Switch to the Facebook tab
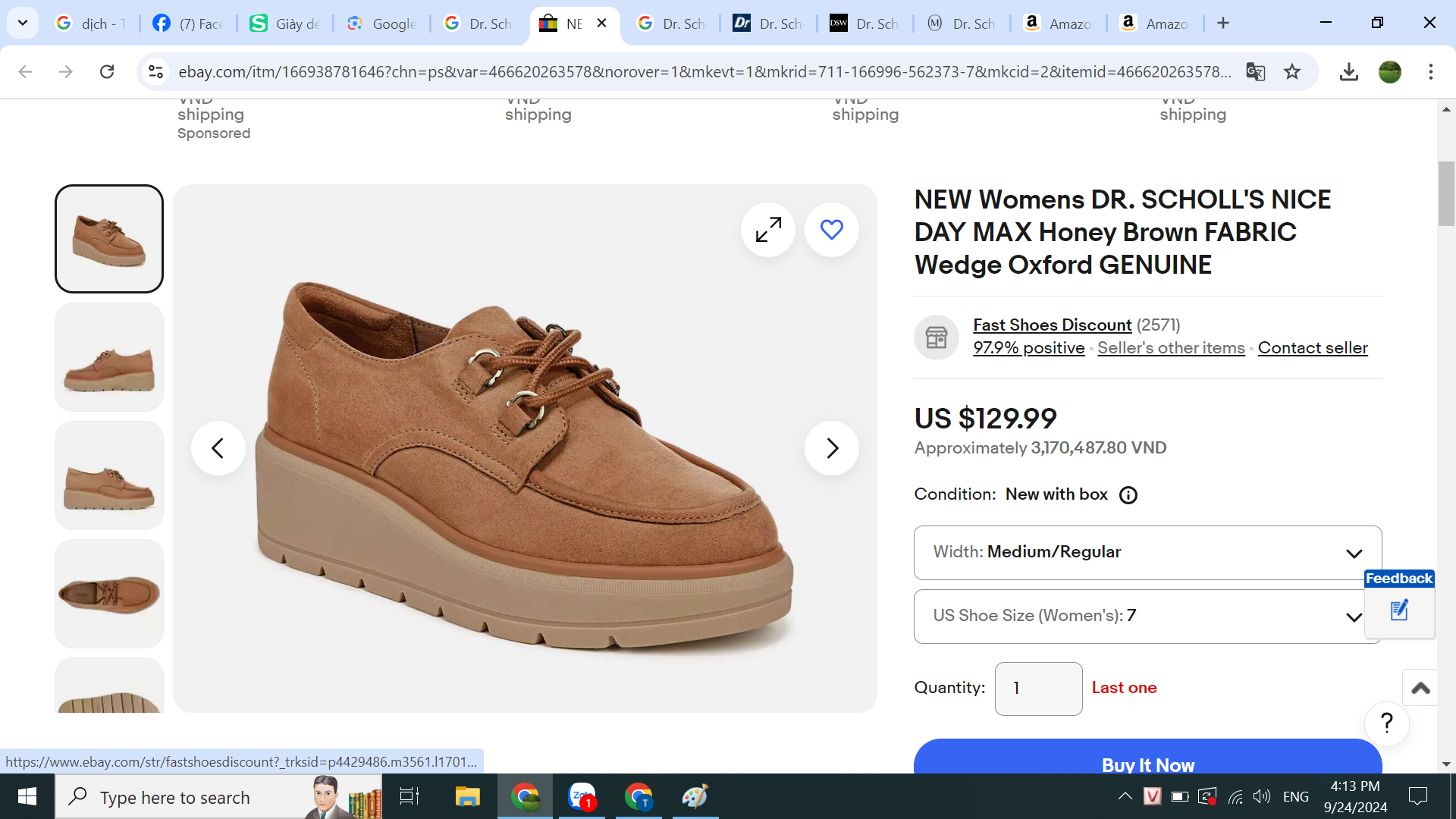The image size is (1456, 819). (x=188, y=24)
